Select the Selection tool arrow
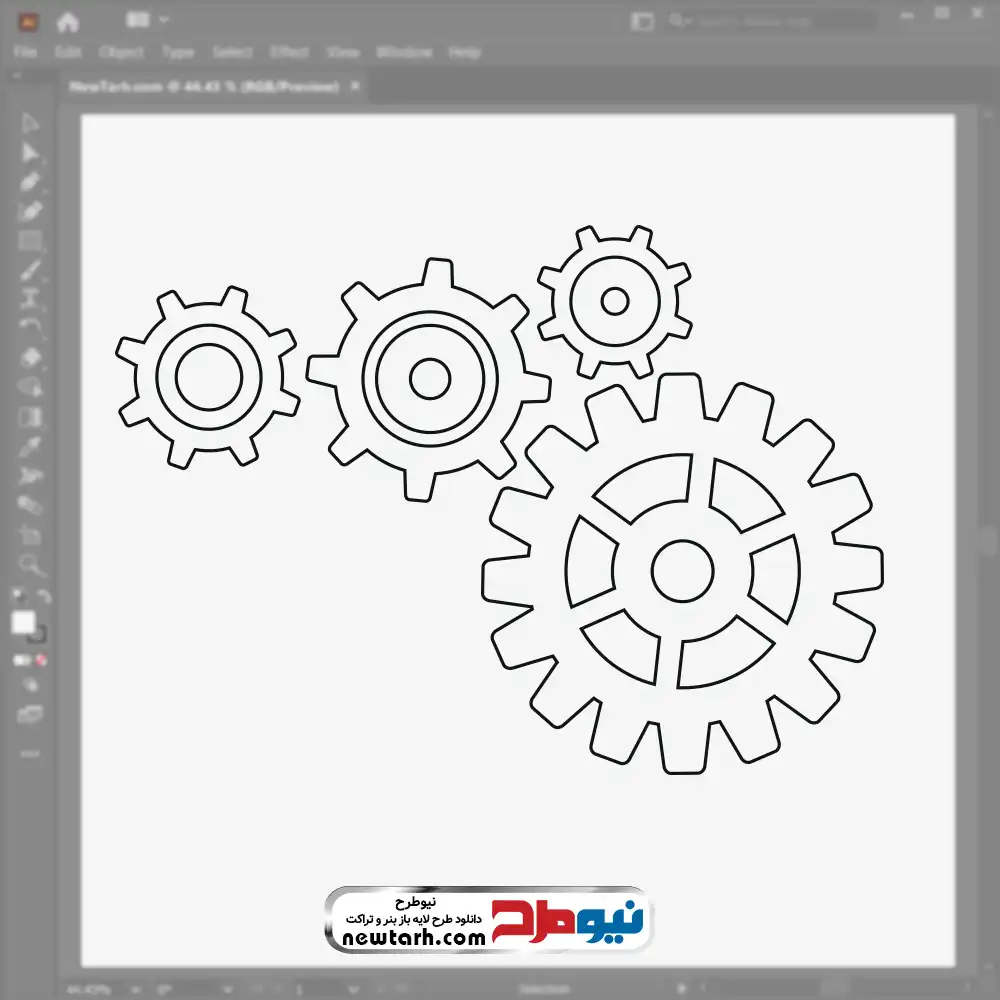This screenshot has width=1000, height=1000. 30,124
